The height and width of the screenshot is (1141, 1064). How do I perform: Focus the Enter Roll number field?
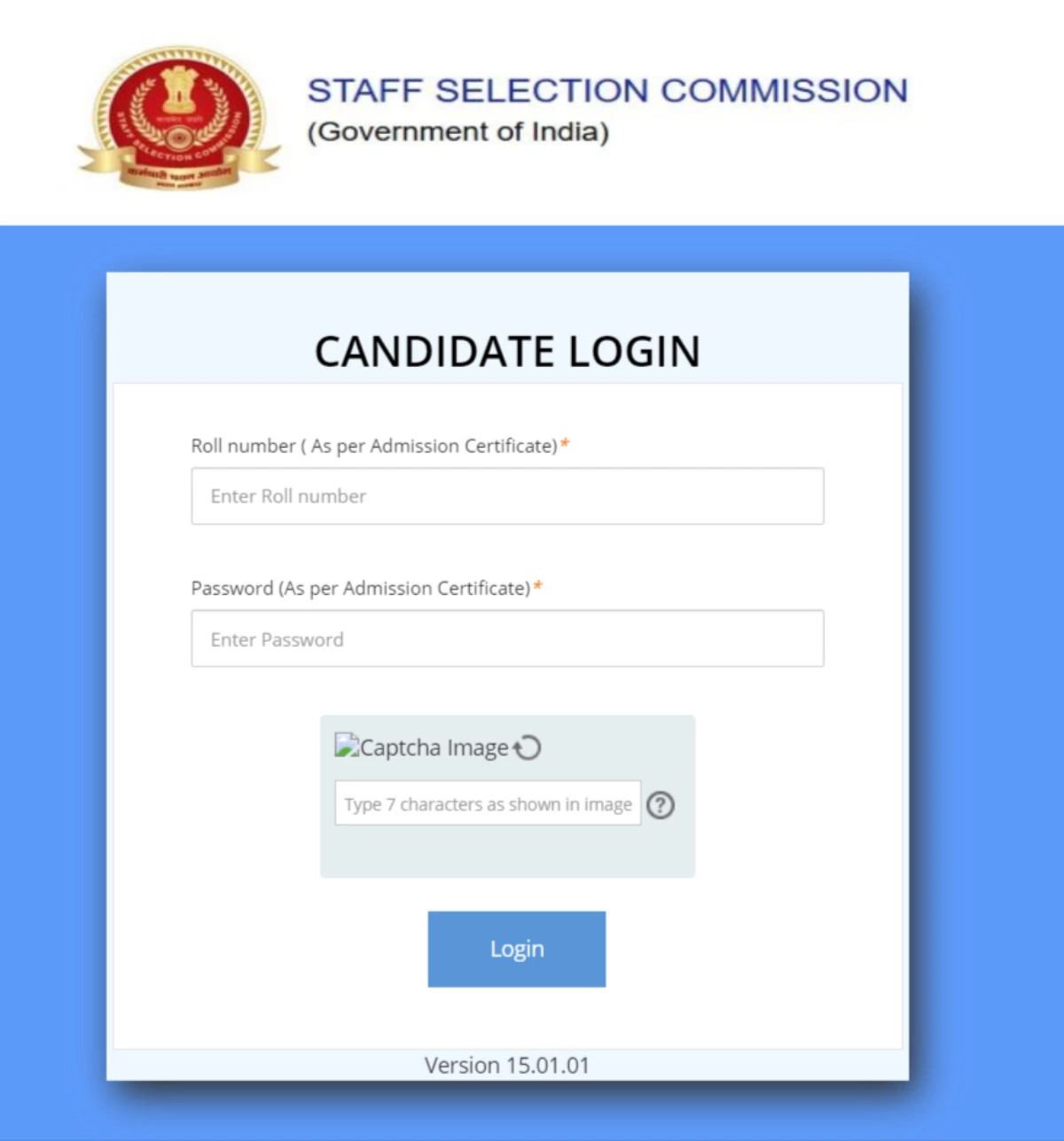[x=506, y=496]
